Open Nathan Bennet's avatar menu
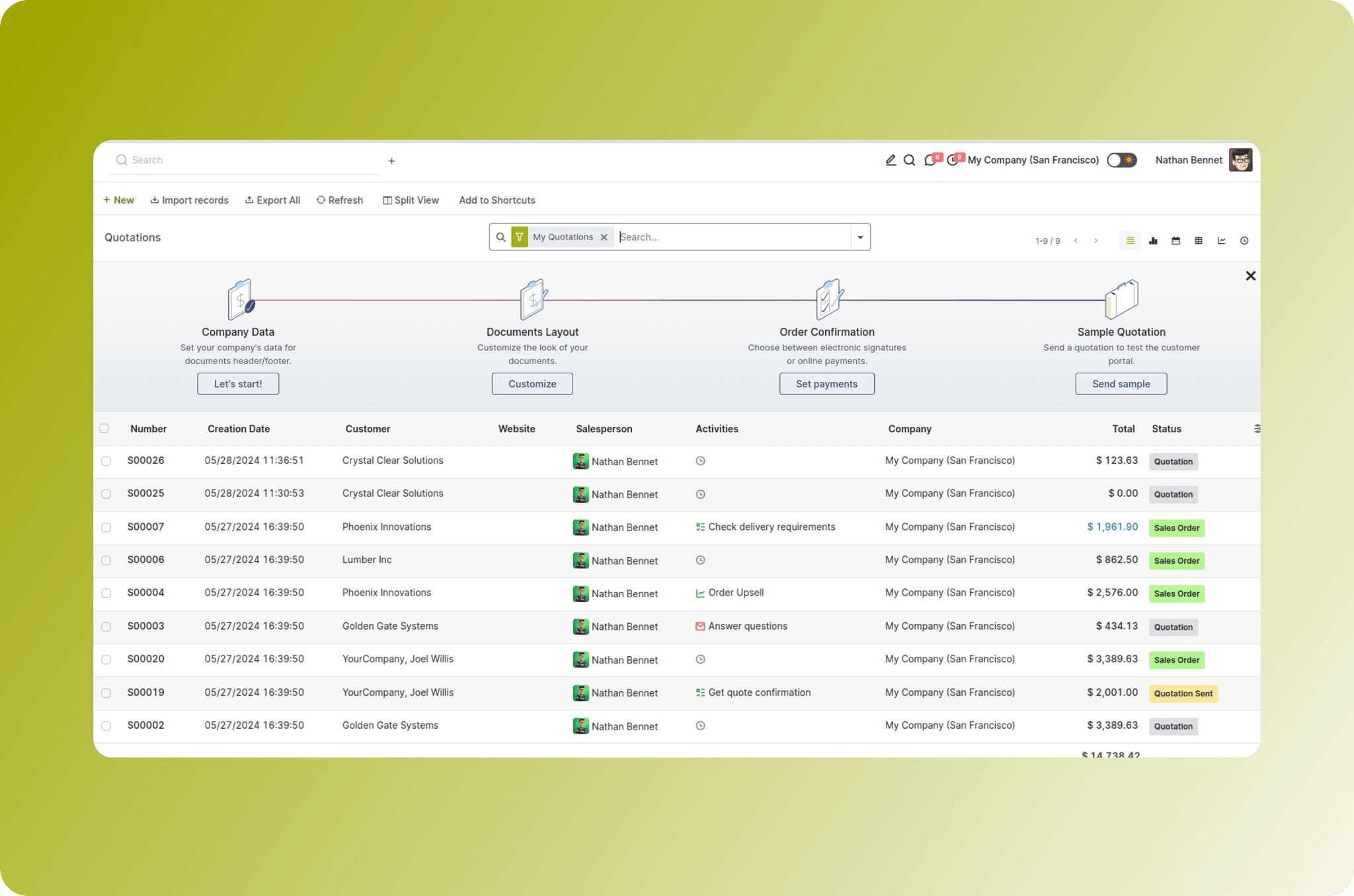Screen dimensions: 1354x896 [x=1240, y=160]
